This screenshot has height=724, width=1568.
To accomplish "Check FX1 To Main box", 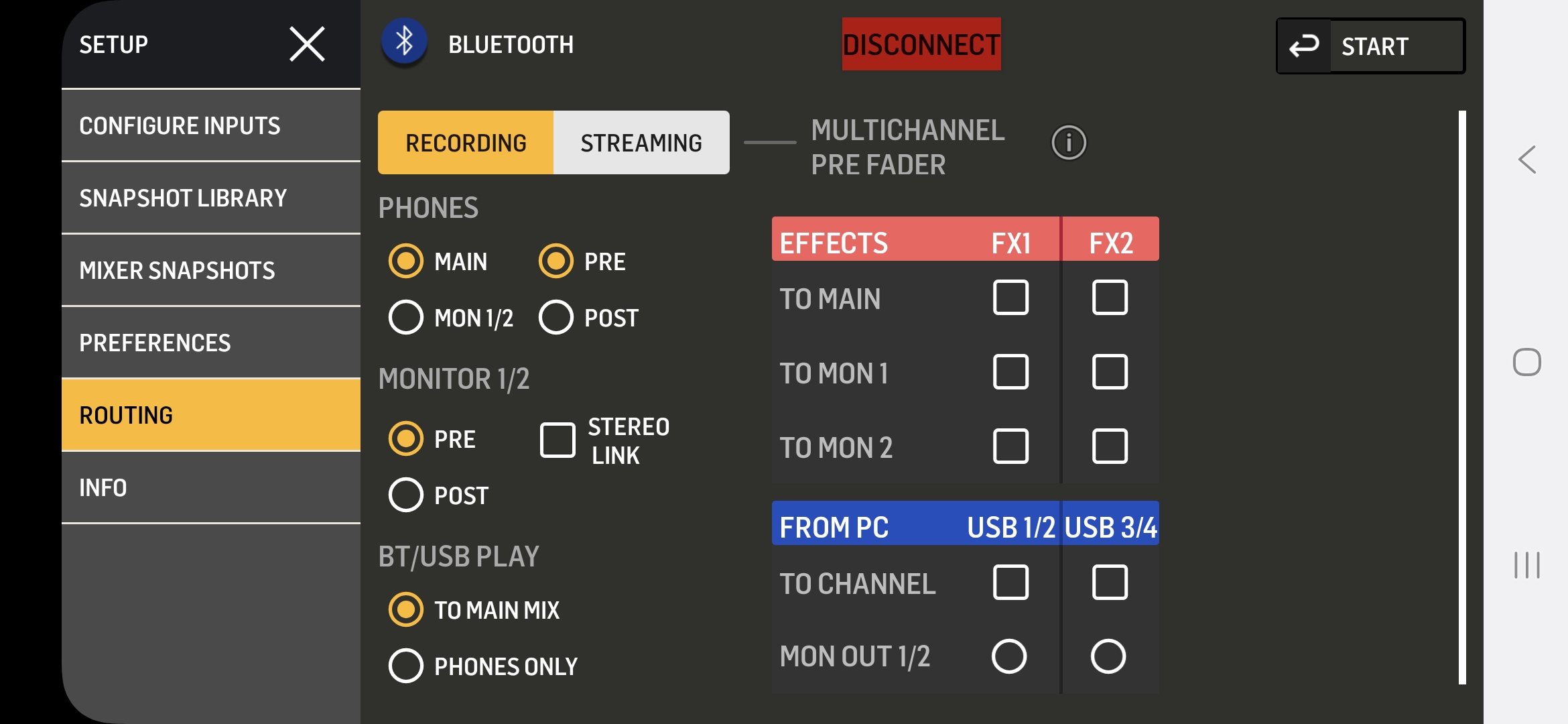I will 1010,298.
